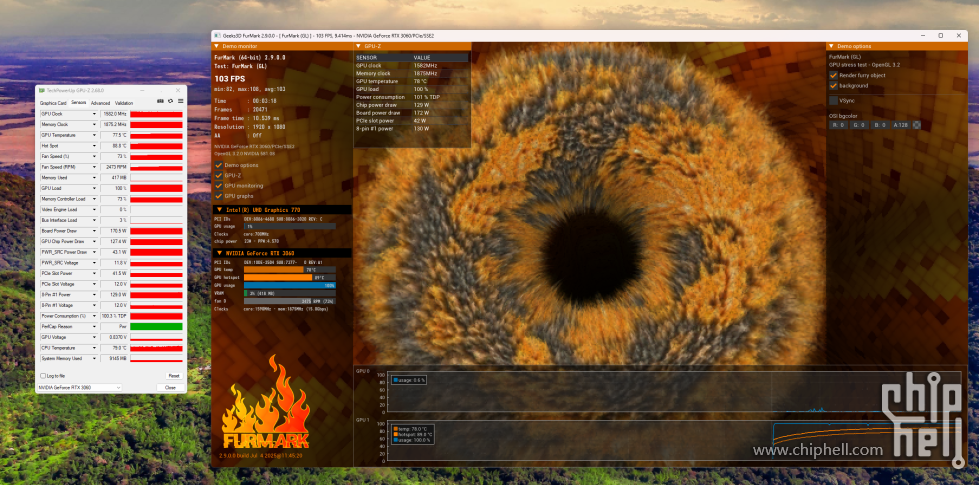Click the PCIe Slot Power value 41.5 W
Viewport: 979px width, 485px height.
click(x=114, y=273)
